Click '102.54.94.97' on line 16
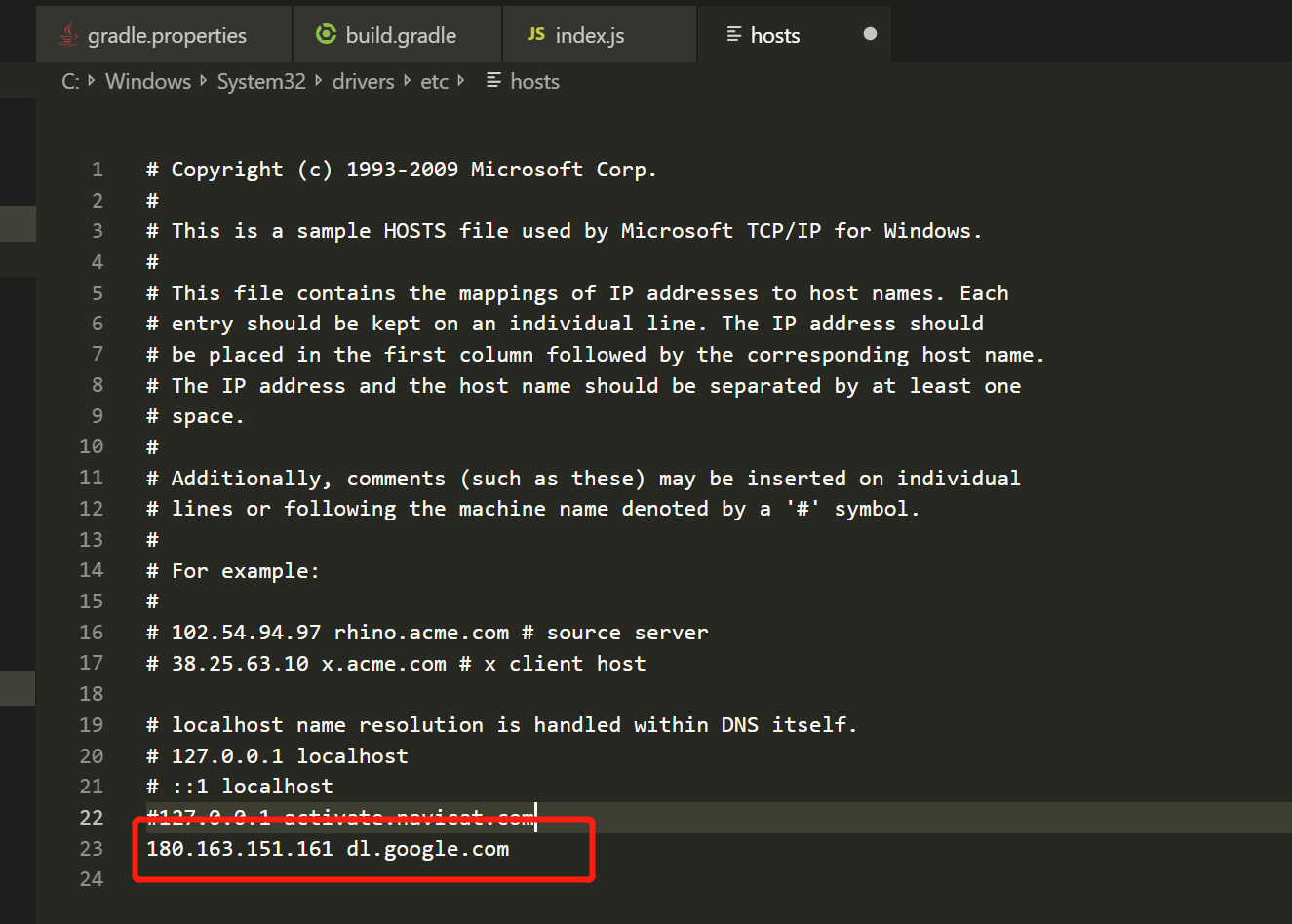 tap(247, 633)
